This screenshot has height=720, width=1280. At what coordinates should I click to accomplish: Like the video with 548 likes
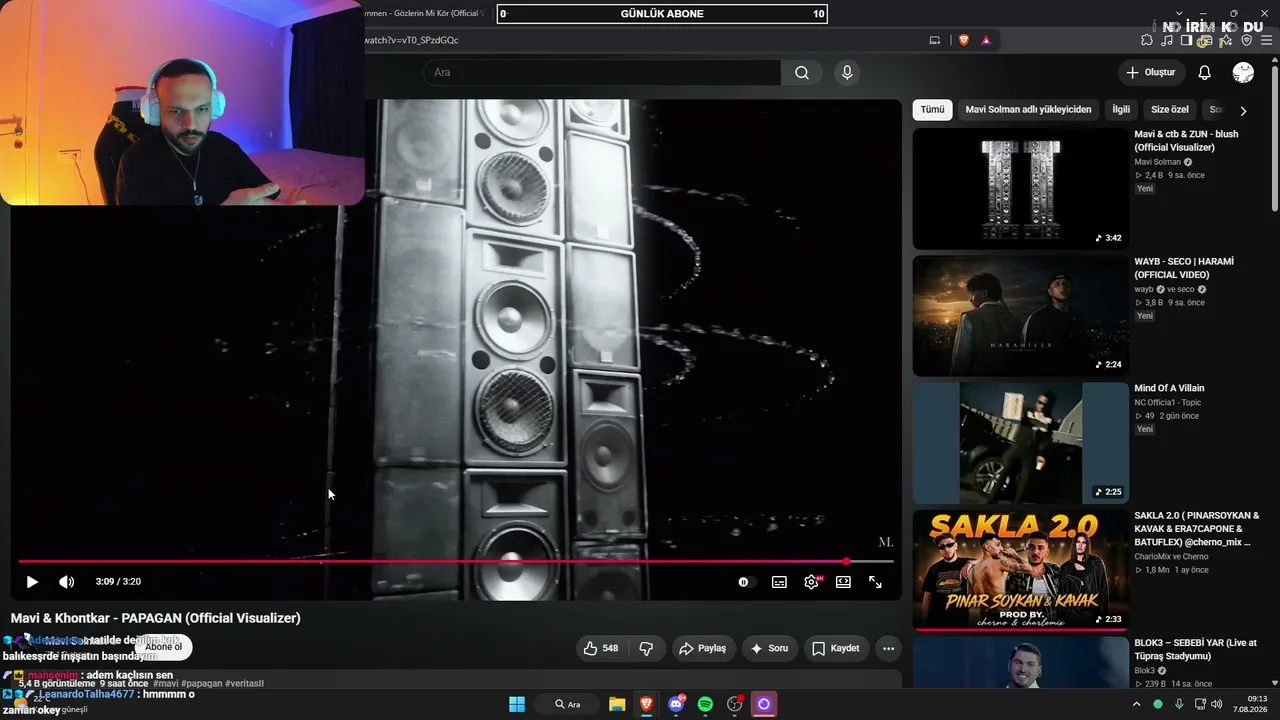click(x=600, y=648)
